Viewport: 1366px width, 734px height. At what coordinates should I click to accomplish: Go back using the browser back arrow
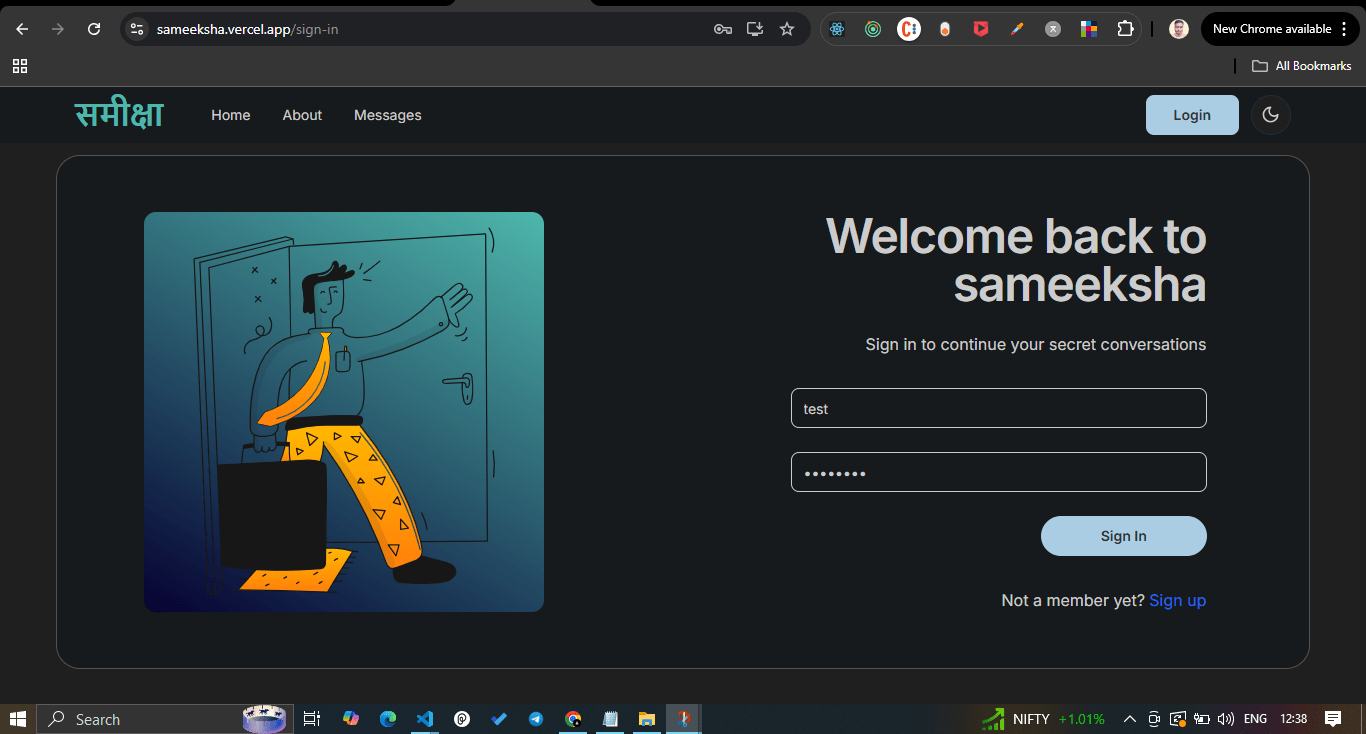(x=22, y=29)
